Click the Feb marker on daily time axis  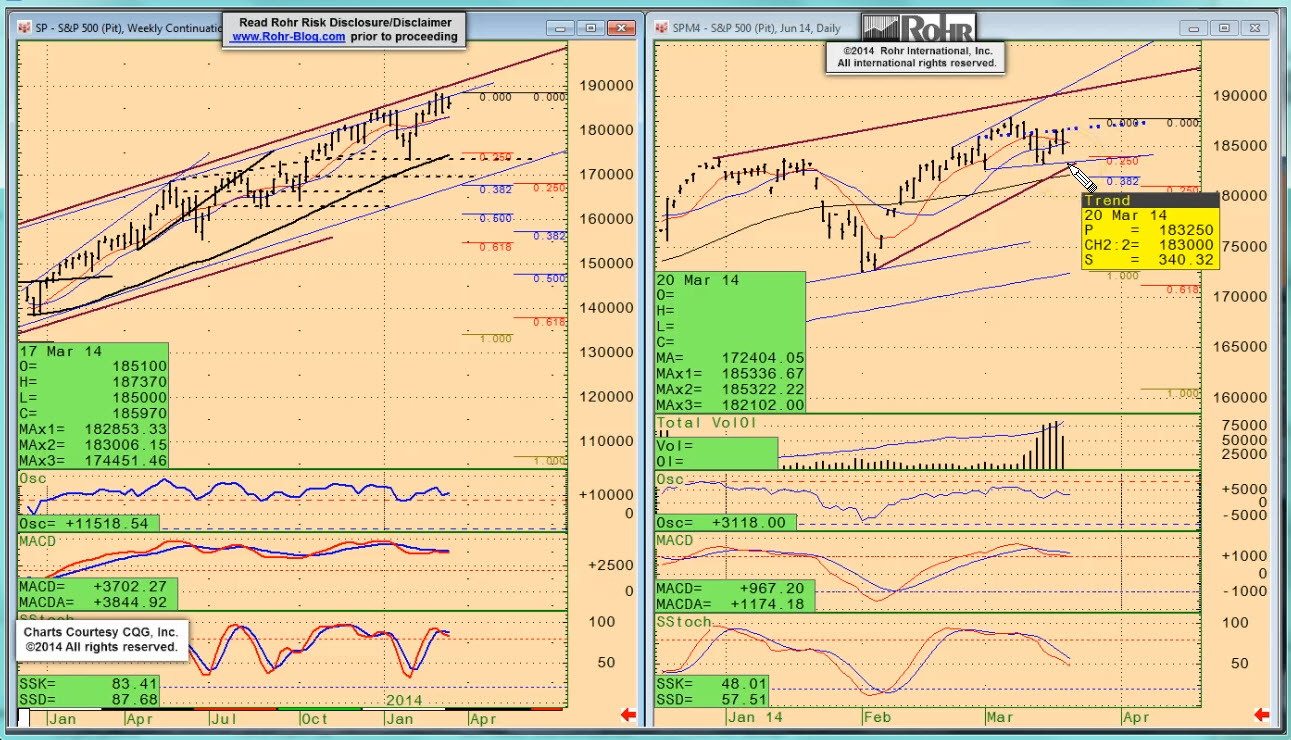[876, 717]
